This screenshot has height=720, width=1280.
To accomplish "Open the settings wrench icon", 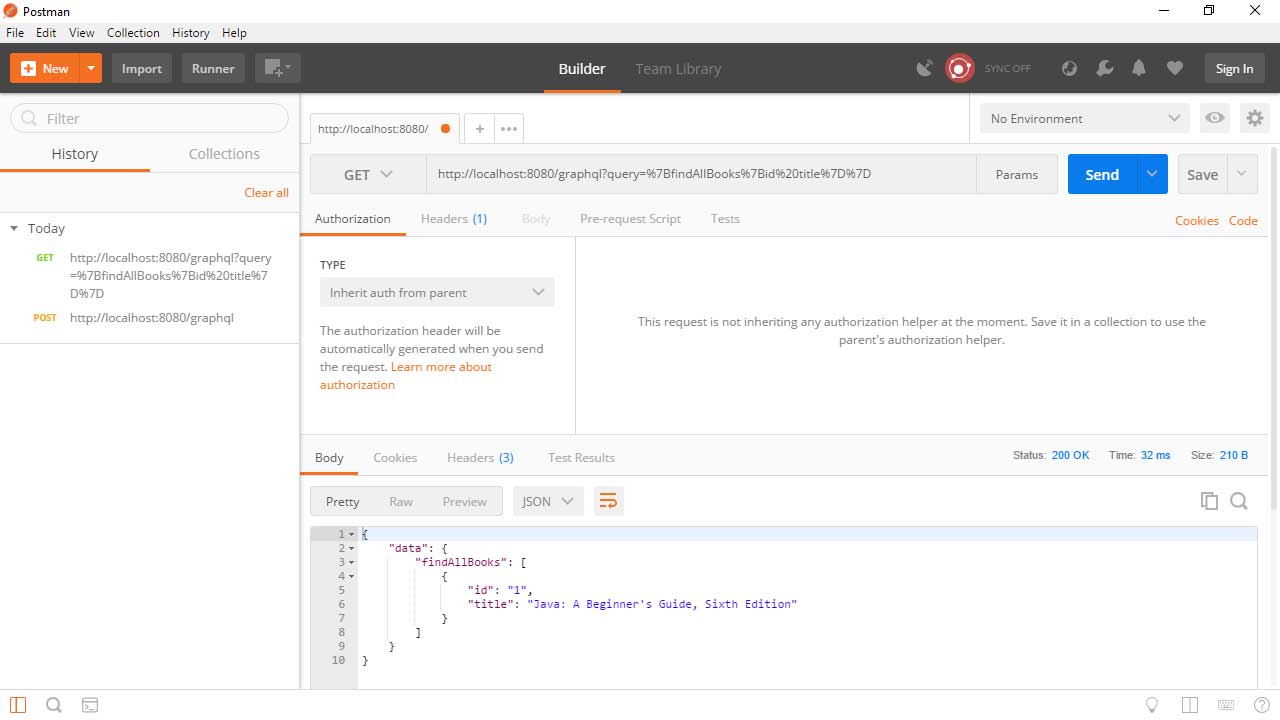I will tap(1104, 68).
